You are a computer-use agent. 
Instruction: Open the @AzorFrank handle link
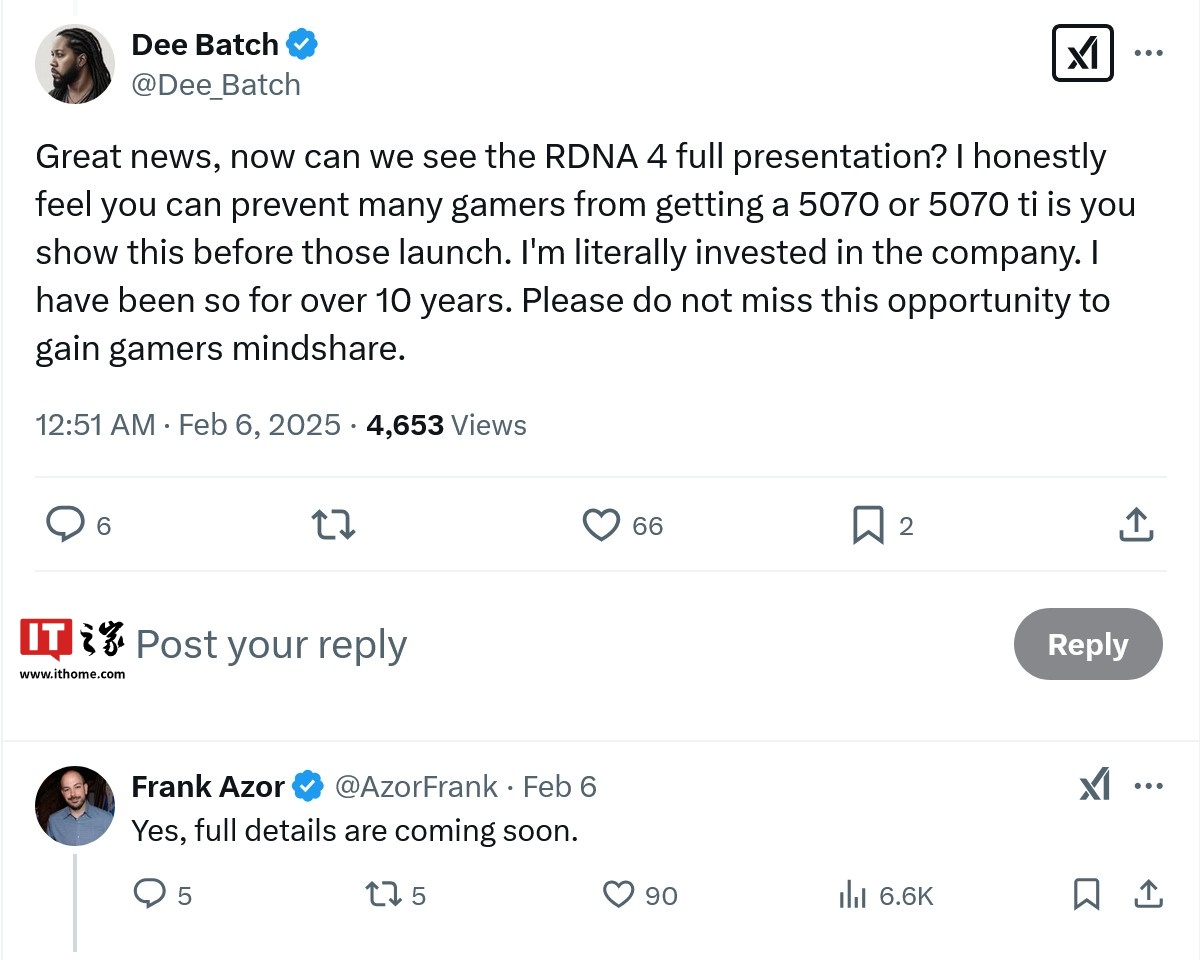coord(415,787)
